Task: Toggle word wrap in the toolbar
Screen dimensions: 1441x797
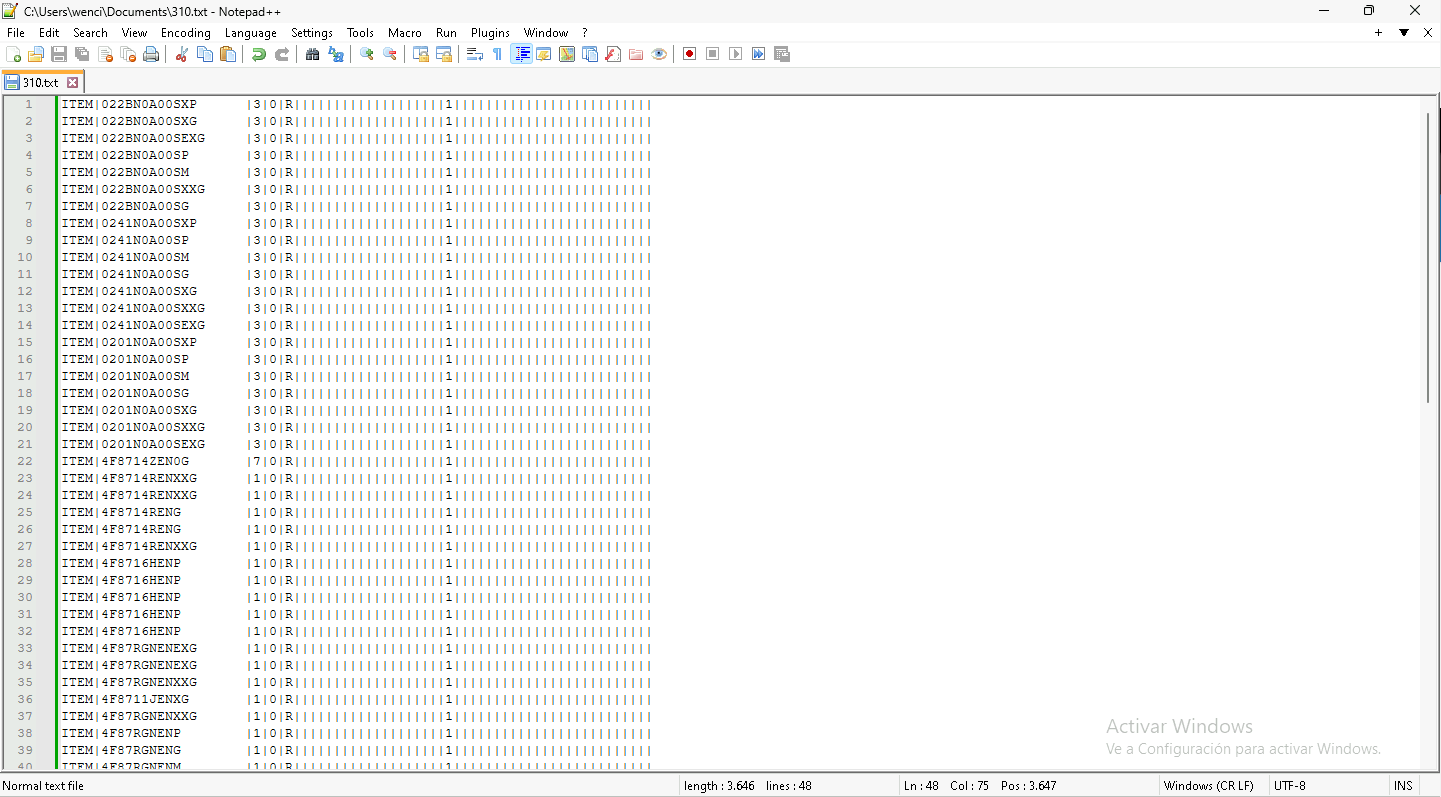Action: [475, 54]
